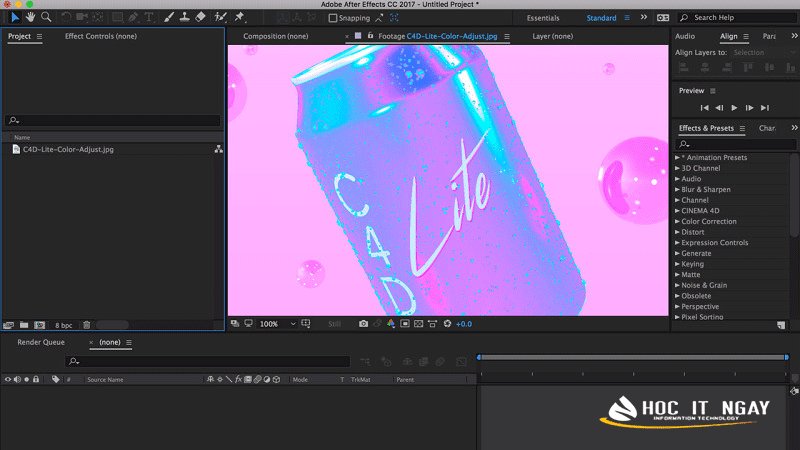The height and width of the screenshot is (450, 800).
Task: Expand the Animation Presets category
Action: [x=678, y=158]
